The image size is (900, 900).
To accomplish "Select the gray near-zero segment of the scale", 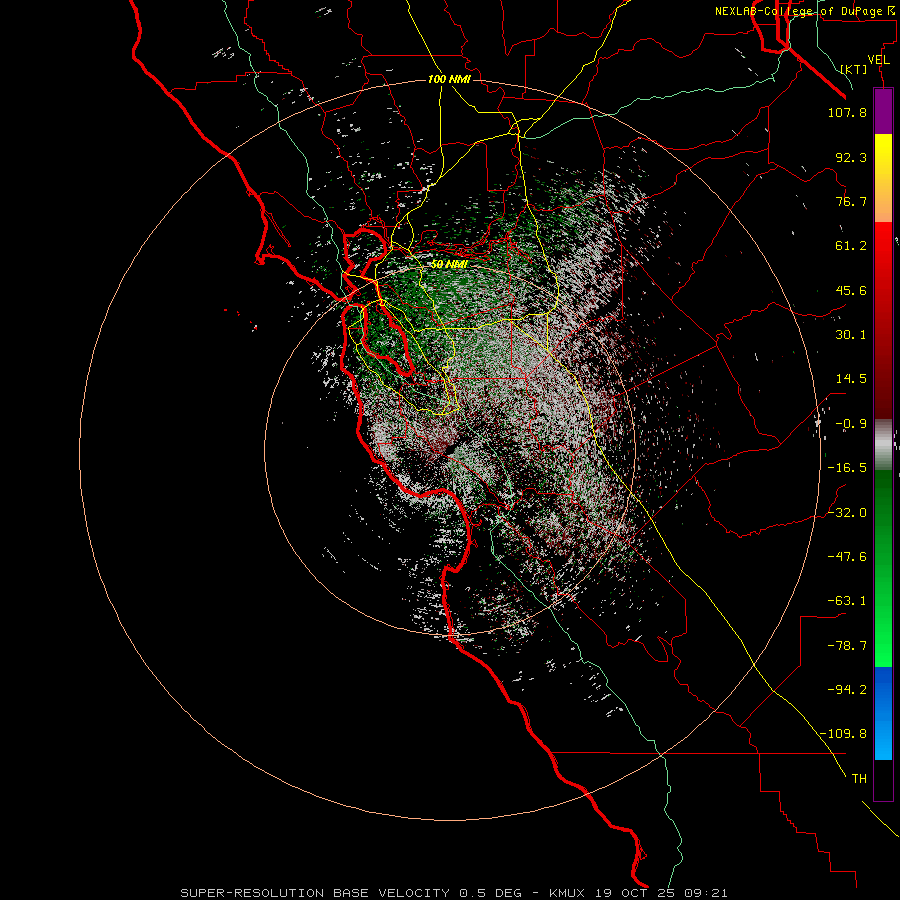I will point(883,445).
